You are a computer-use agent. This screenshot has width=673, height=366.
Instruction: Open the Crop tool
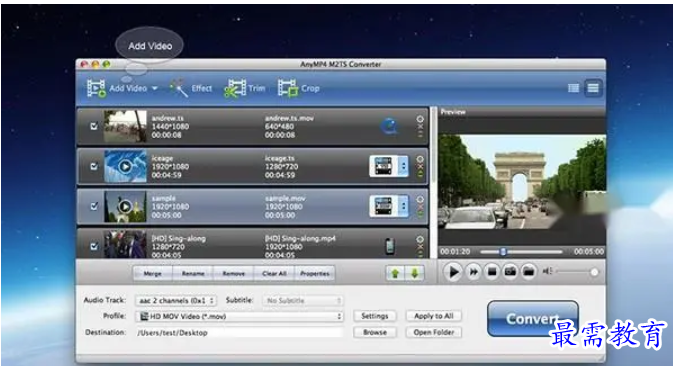tap(288, 88)
